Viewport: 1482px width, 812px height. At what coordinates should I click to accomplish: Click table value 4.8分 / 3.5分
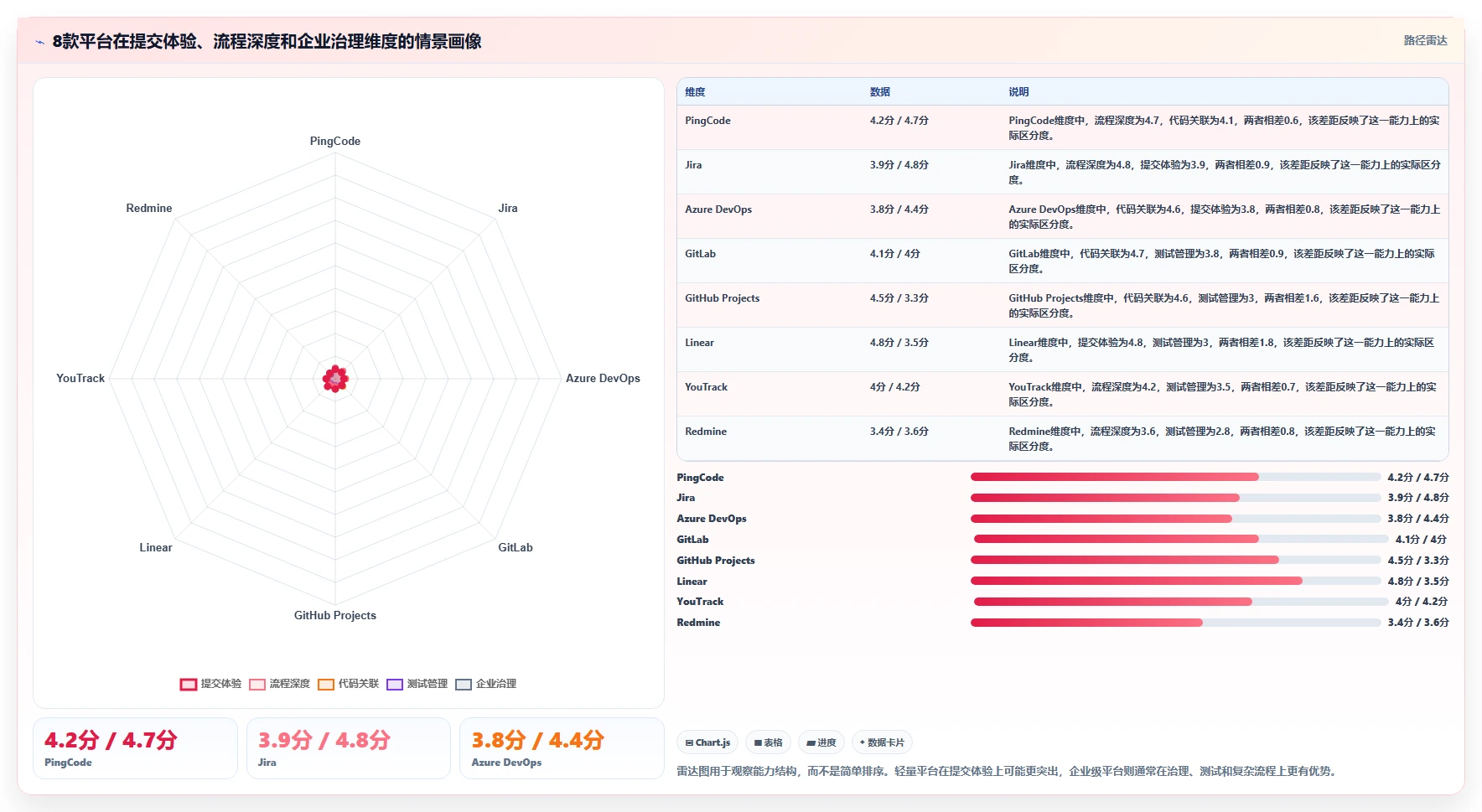pos(899,343)
